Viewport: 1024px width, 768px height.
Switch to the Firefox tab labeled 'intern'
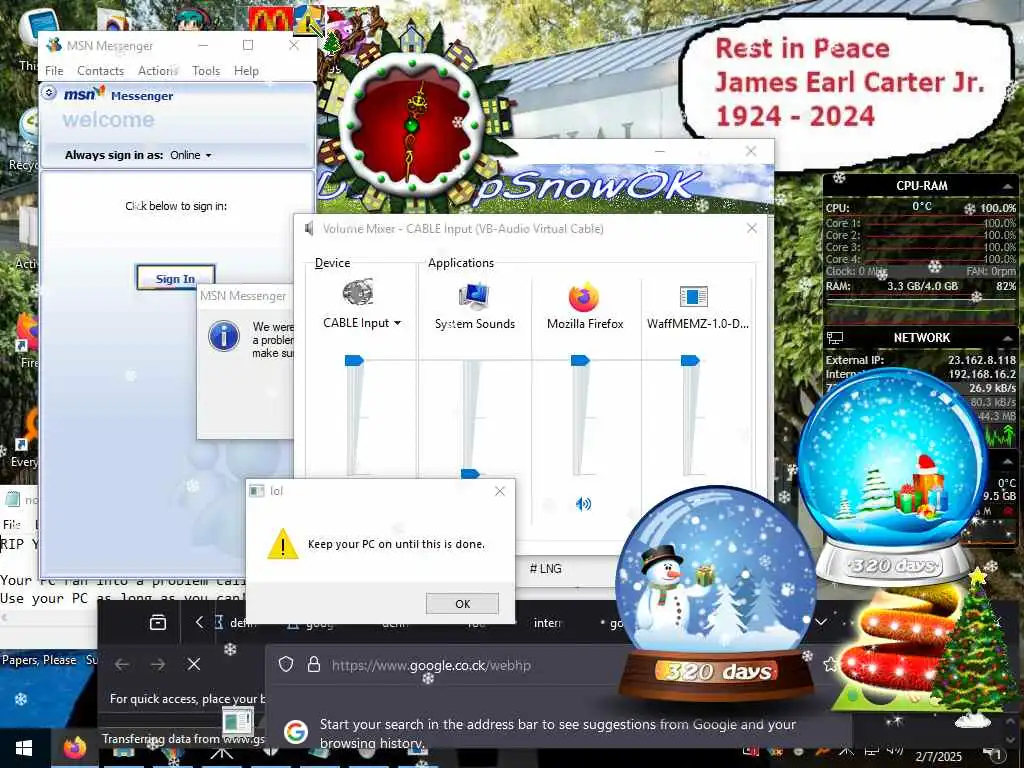(x=547, y=623)
